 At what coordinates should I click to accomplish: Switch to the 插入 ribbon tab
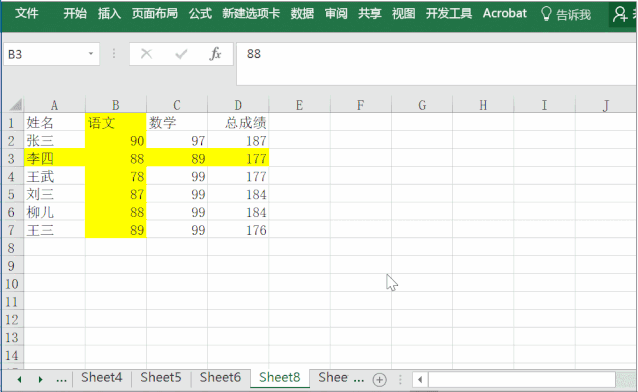click(x=109, y=13)
